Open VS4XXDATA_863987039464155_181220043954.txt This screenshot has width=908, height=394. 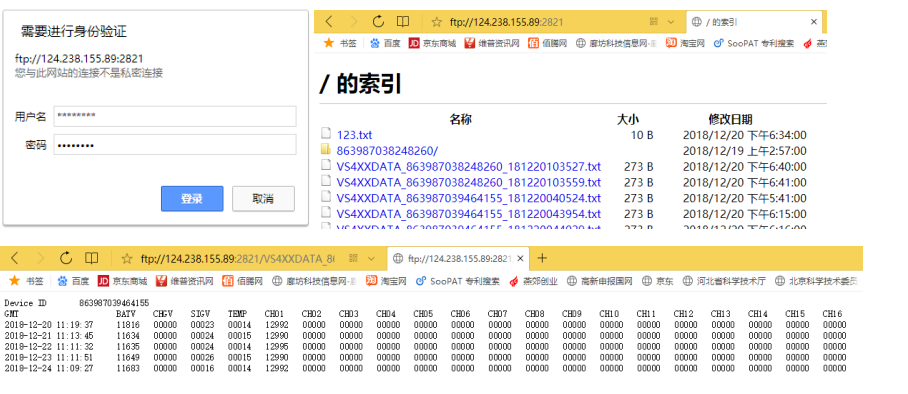[x=468, y=214]
